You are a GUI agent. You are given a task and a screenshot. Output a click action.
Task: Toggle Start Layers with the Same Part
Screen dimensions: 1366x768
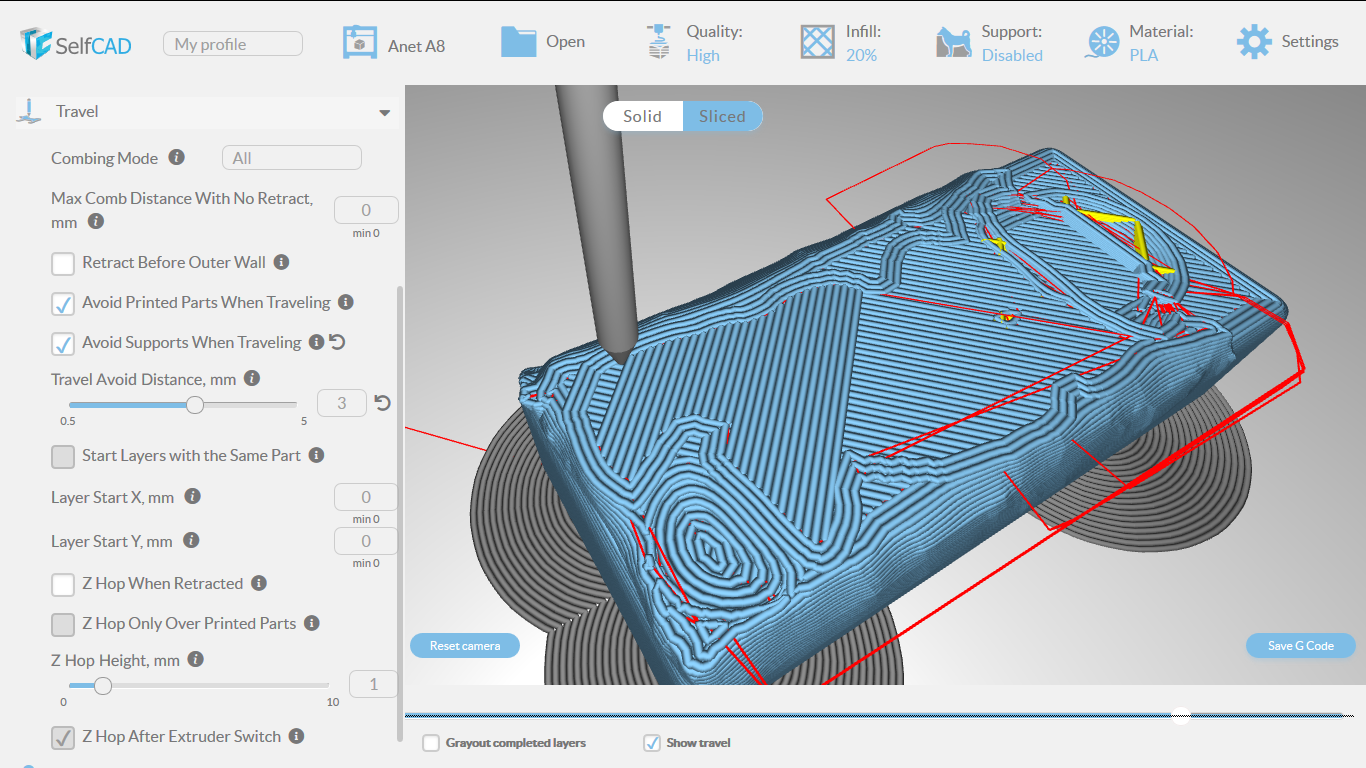tap(63, 457)
